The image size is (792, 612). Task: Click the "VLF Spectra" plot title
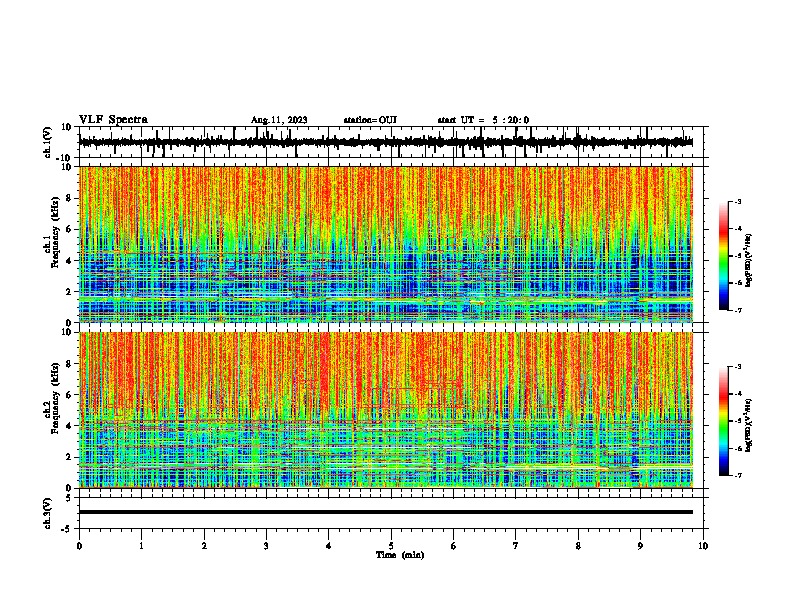click(113, 120)
